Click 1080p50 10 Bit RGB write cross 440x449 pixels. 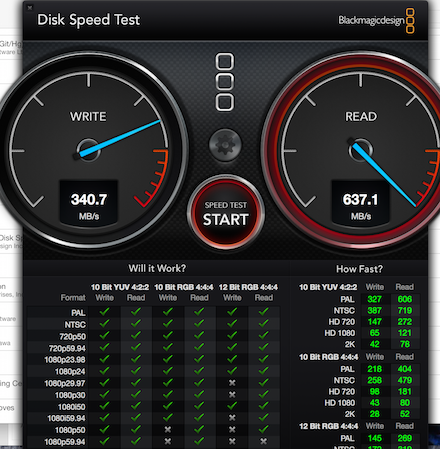(x=168, y=430)
